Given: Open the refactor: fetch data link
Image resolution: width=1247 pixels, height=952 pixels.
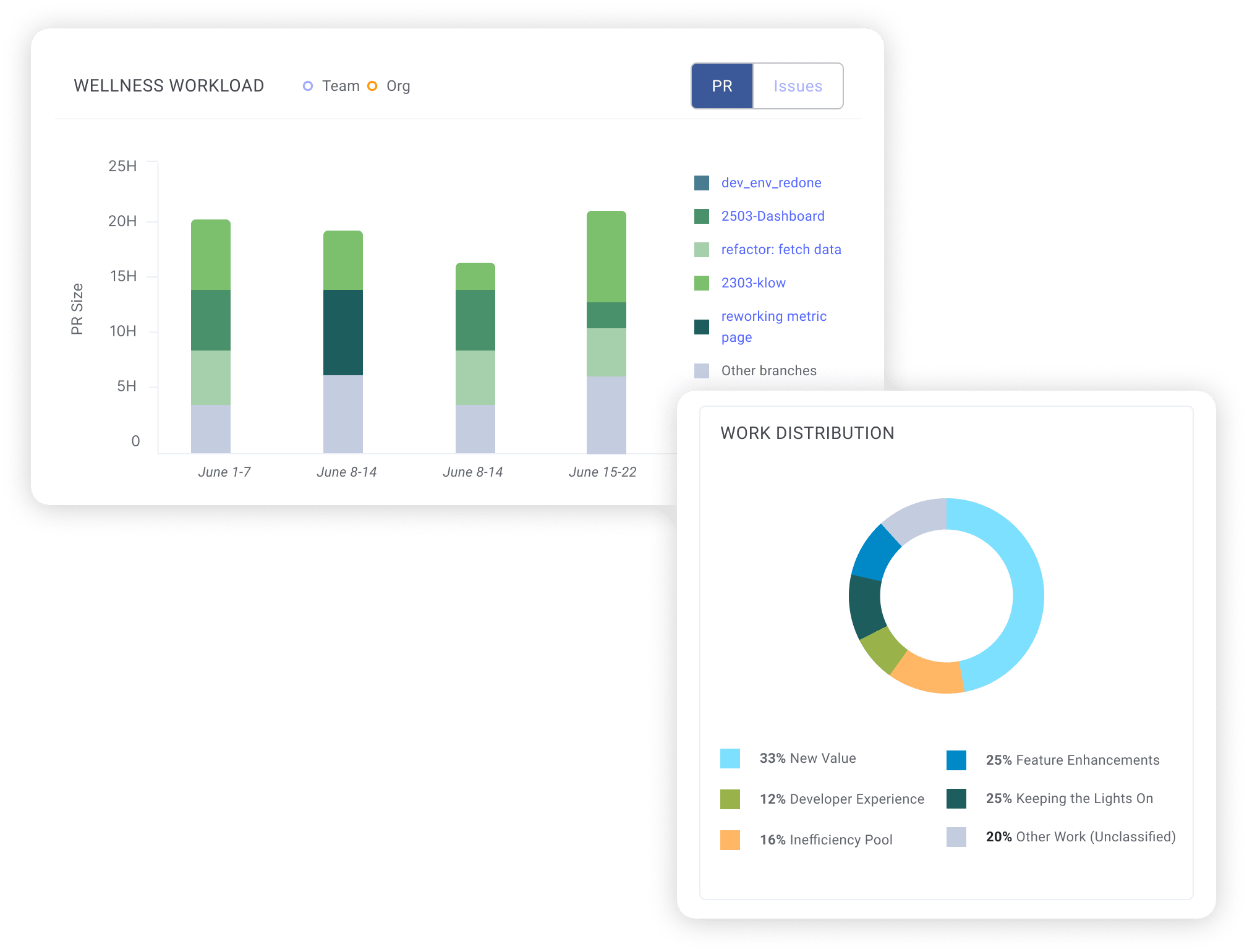Looking at the screenshot, I should (781, 250).
